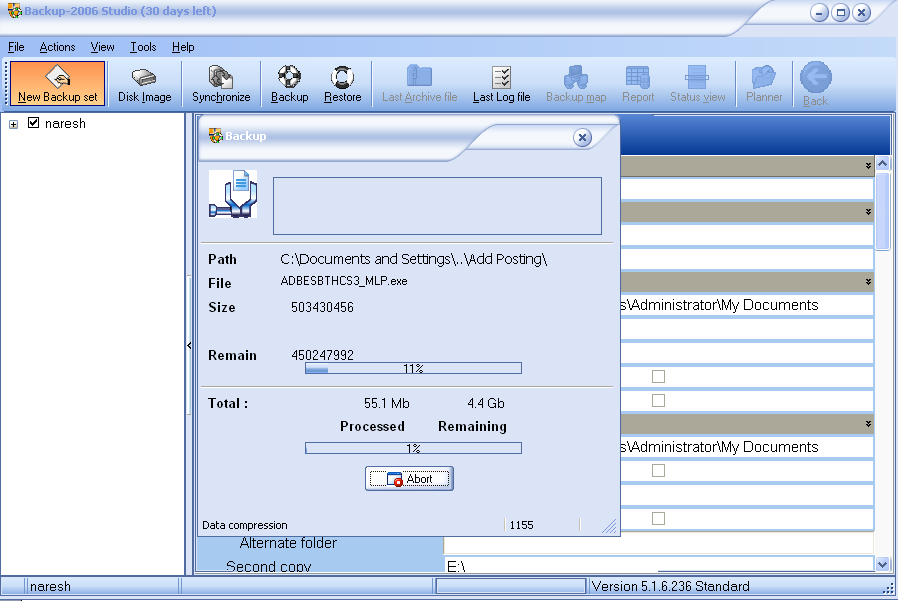Click the backup file transfer icon in dialog

pos(233,194)
